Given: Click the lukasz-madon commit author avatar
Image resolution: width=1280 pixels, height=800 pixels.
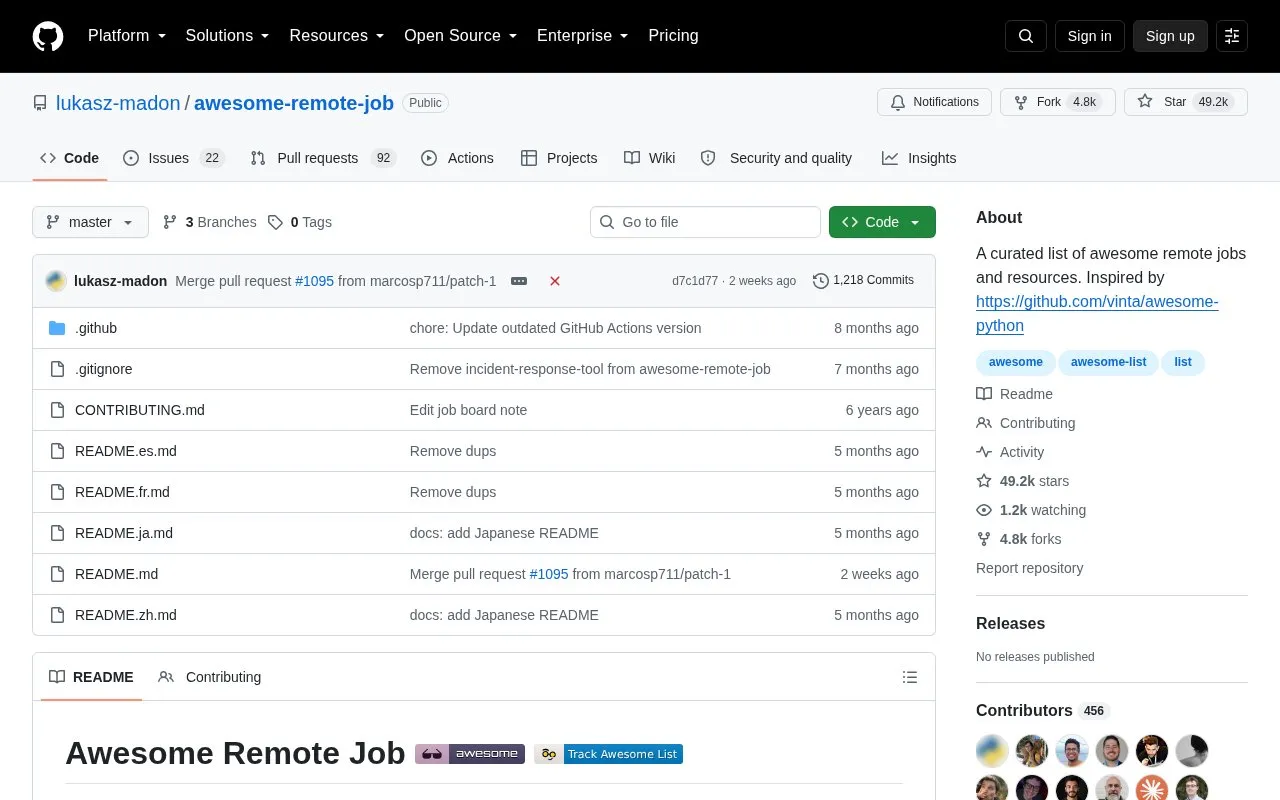Looking at the screenshot, I should click(x=56, y=281).
